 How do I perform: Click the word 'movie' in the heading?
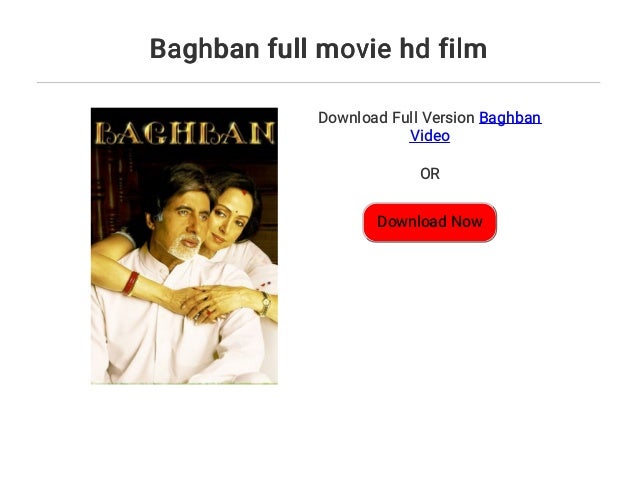pos(350,48)
